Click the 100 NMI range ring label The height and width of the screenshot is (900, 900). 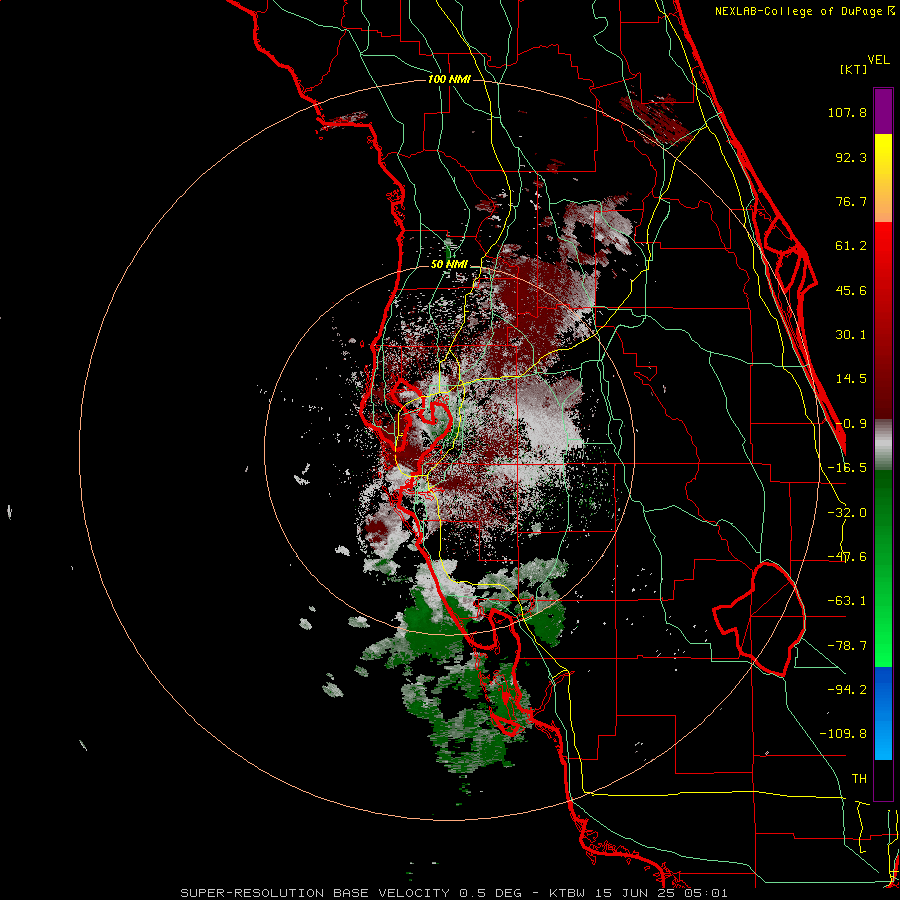[449, 79]
